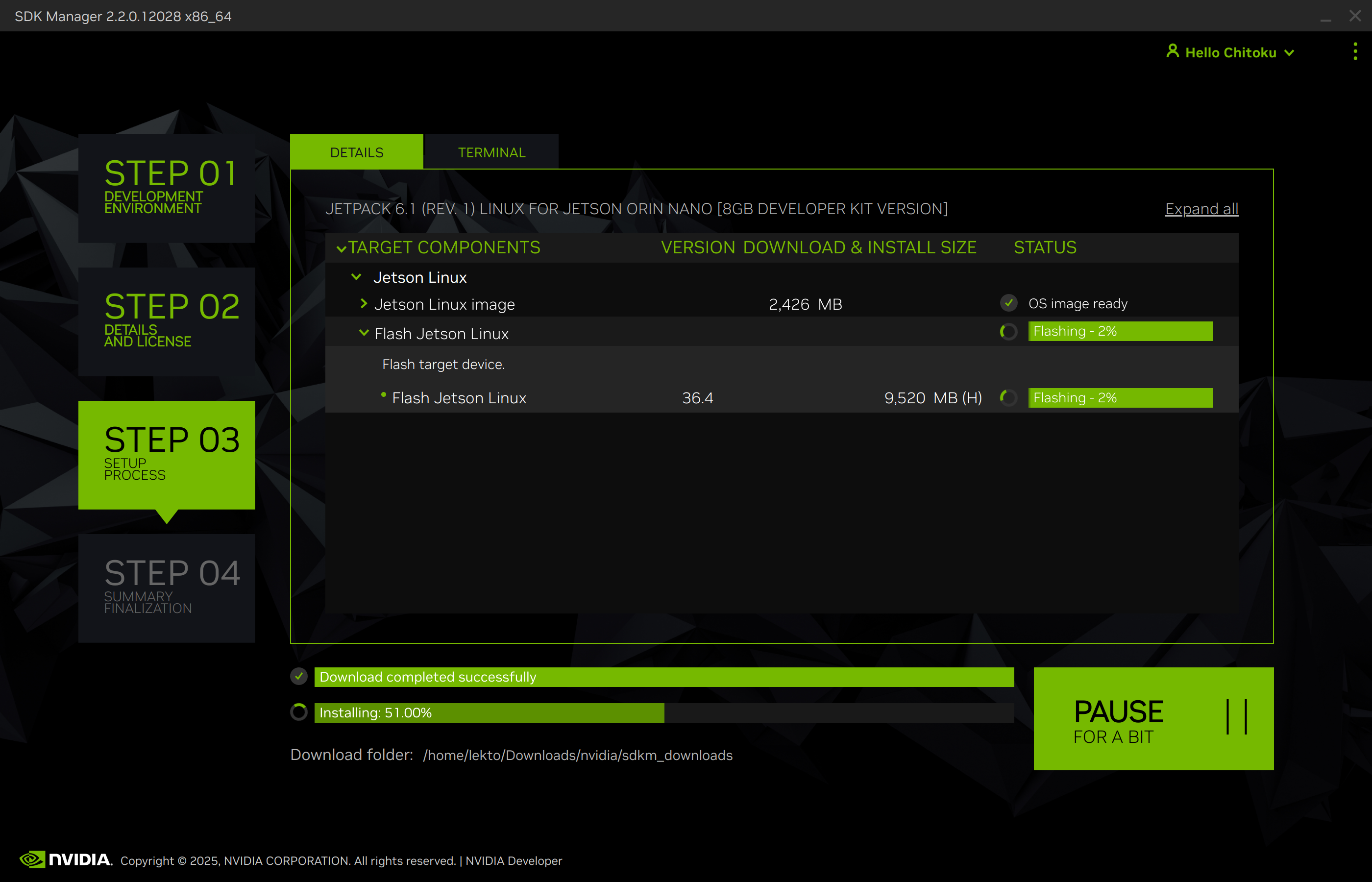Open the Hello Chitoku account dropdown
This screenshot has height=882, width=1372.
(1231, 51)
